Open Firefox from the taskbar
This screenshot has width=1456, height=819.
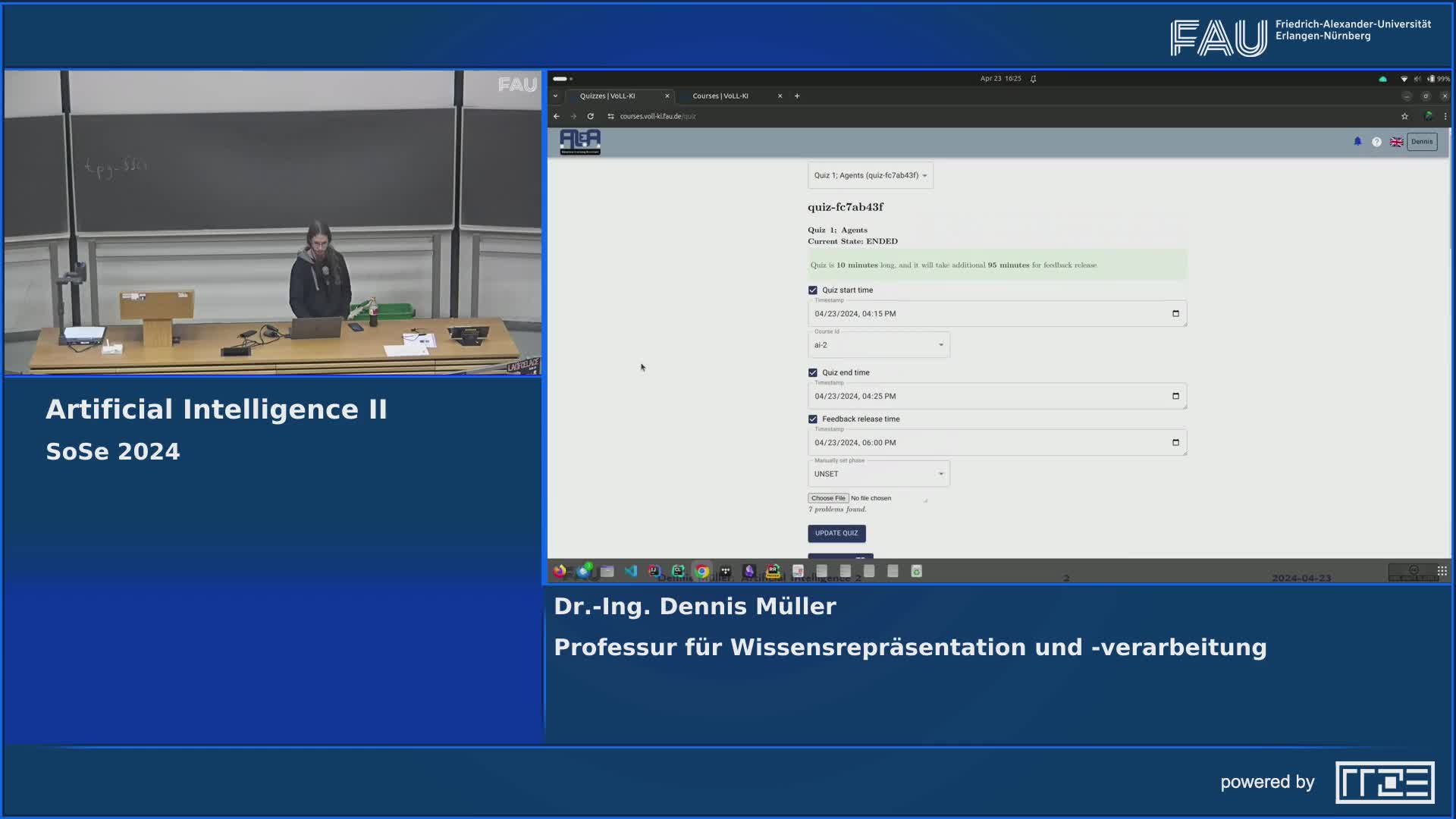click(560, 571)
